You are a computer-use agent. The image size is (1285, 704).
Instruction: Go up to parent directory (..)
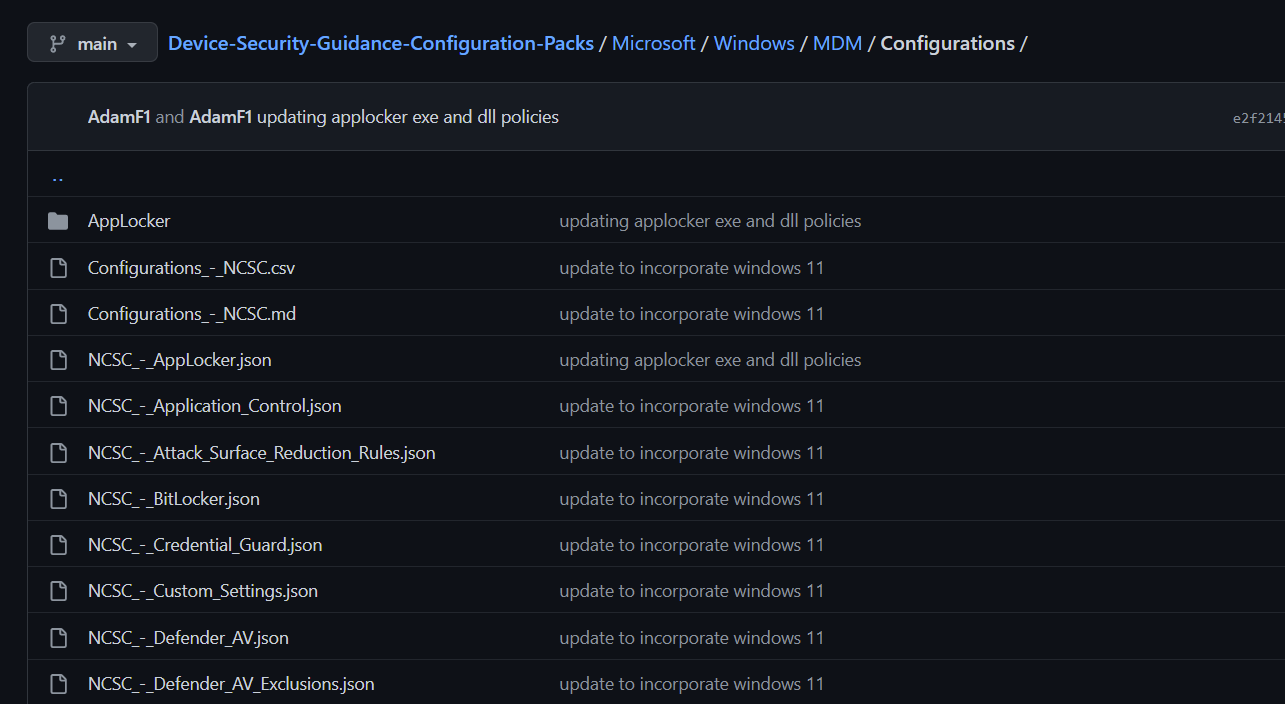click(x=57, y=177)
